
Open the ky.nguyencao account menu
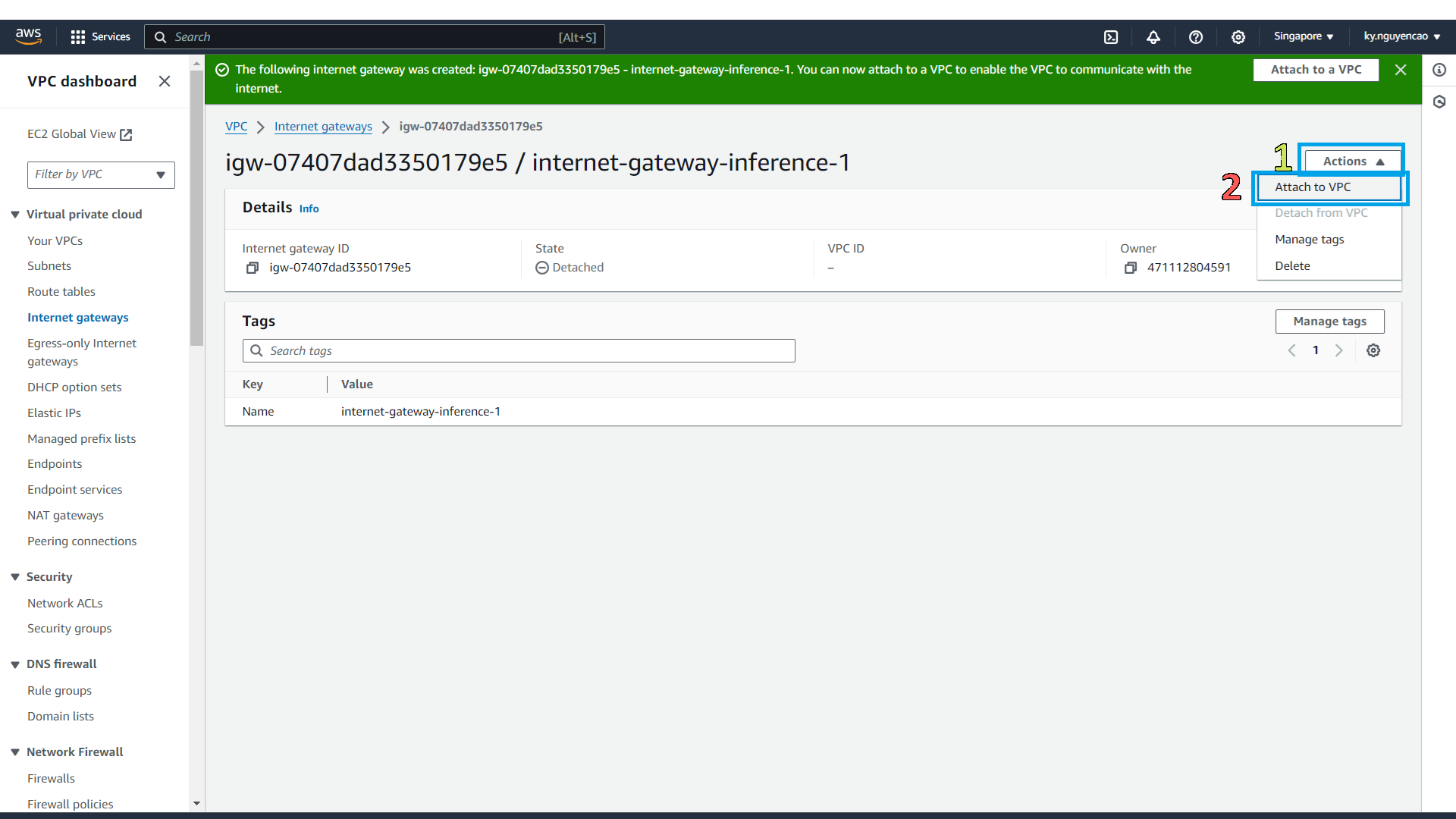pyautogui.click(x=1402, y=36)
